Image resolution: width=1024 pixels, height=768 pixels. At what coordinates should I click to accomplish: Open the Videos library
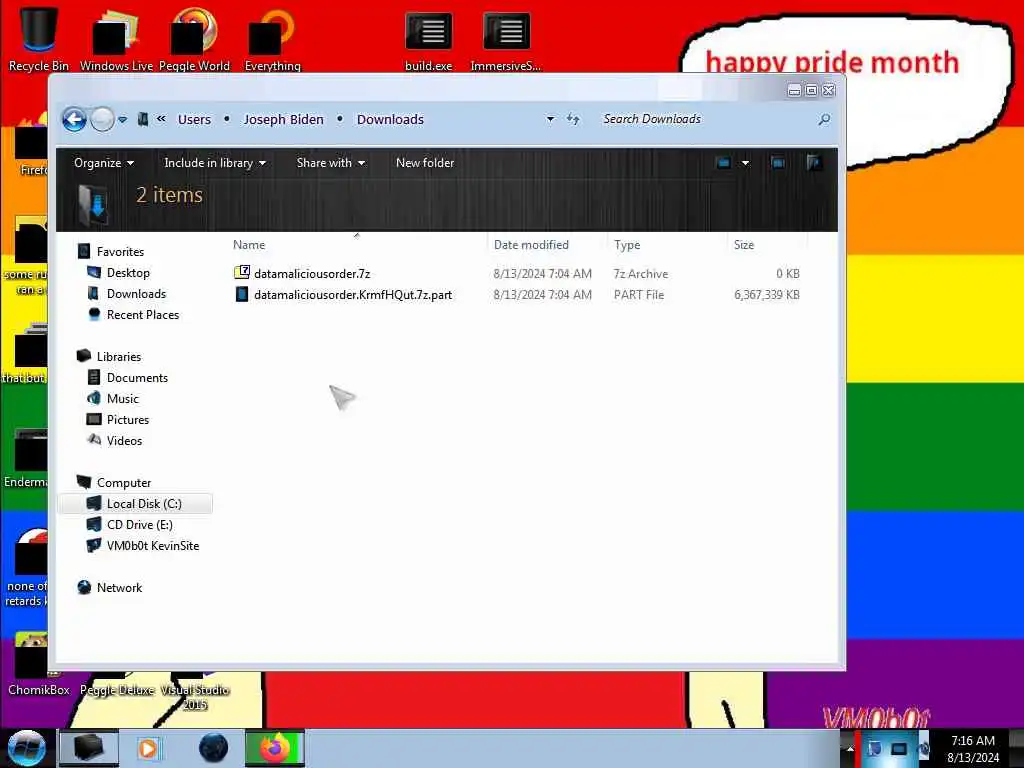pos(124,441)
